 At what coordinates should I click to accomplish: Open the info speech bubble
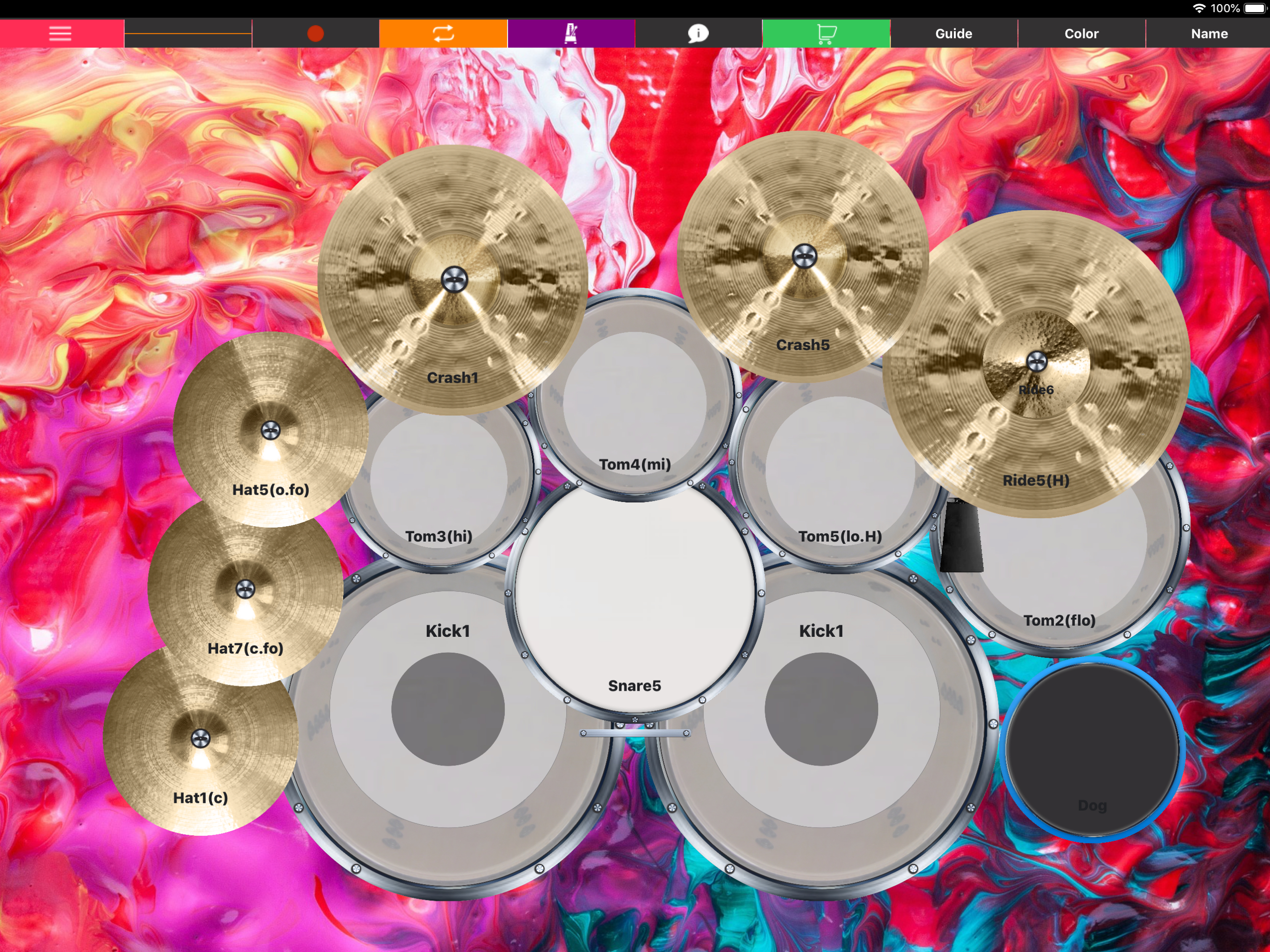[x=698, y=33]
